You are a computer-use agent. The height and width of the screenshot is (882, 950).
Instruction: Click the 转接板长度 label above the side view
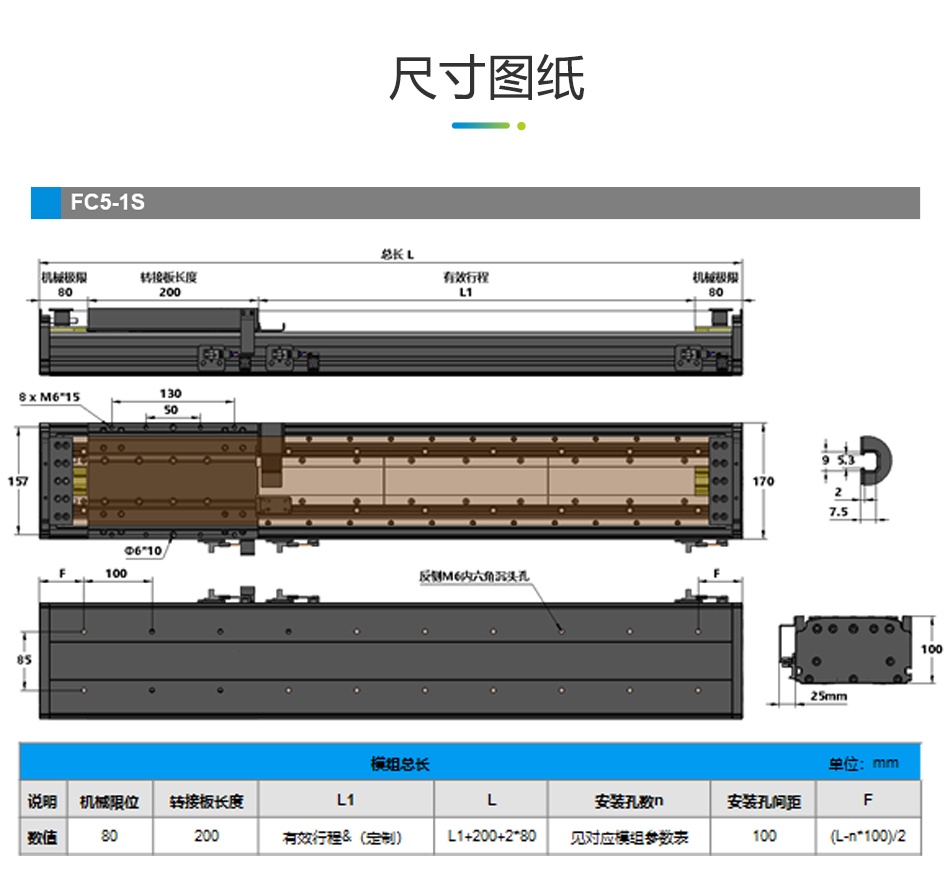click(168, 277)
